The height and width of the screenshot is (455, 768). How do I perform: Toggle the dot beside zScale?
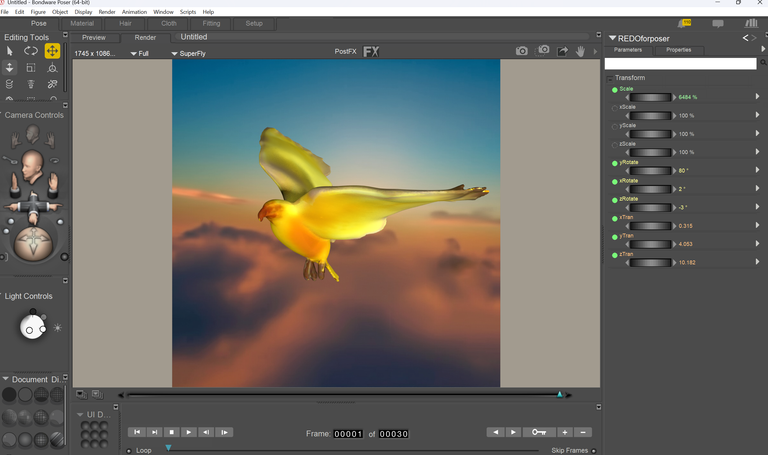[x=615, y=145]
